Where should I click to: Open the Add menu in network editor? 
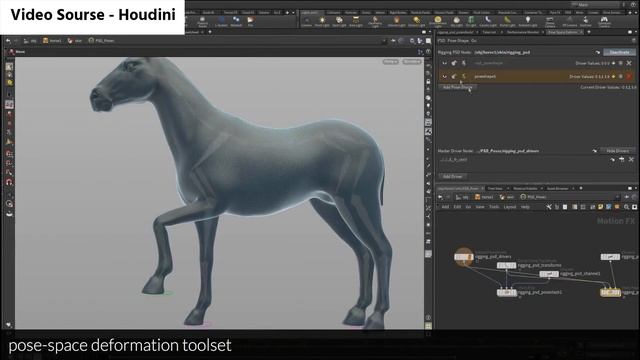[445, 207]
